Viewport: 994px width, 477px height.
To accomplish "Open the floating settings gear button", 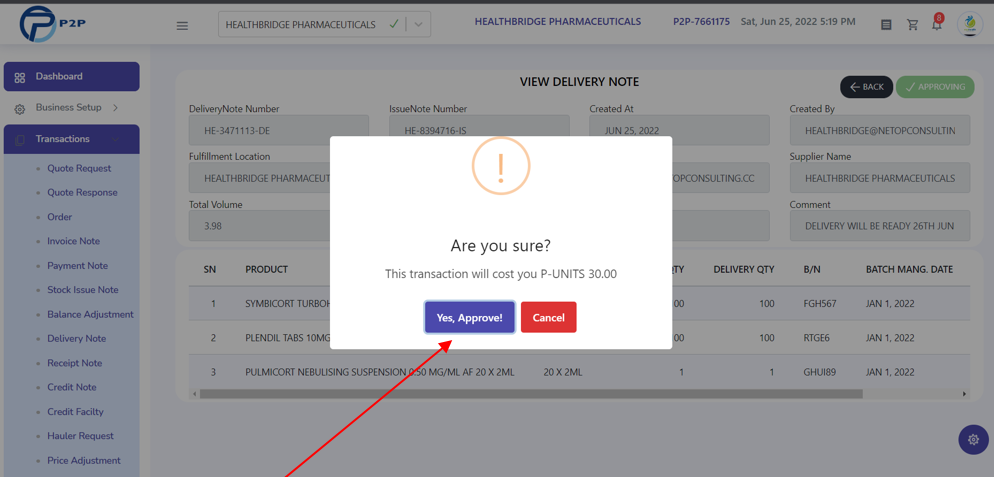I will pyautogui.click(x=974, y=439).
